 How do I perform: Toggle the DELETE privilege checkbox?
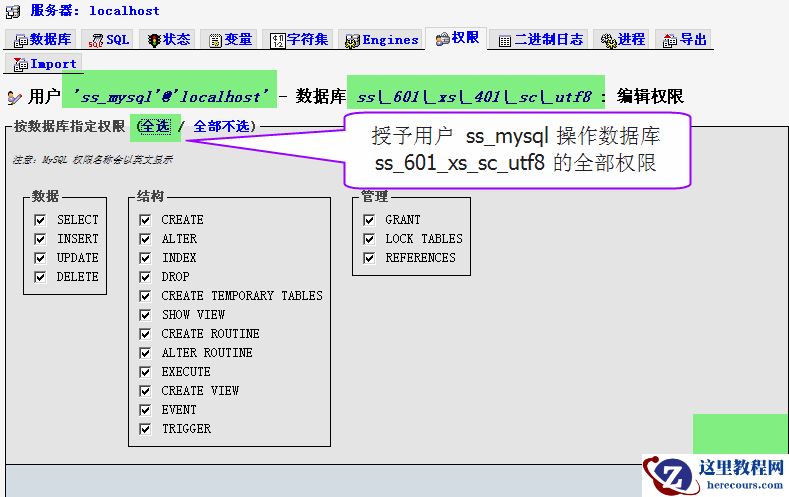click(x=40, y=277)
